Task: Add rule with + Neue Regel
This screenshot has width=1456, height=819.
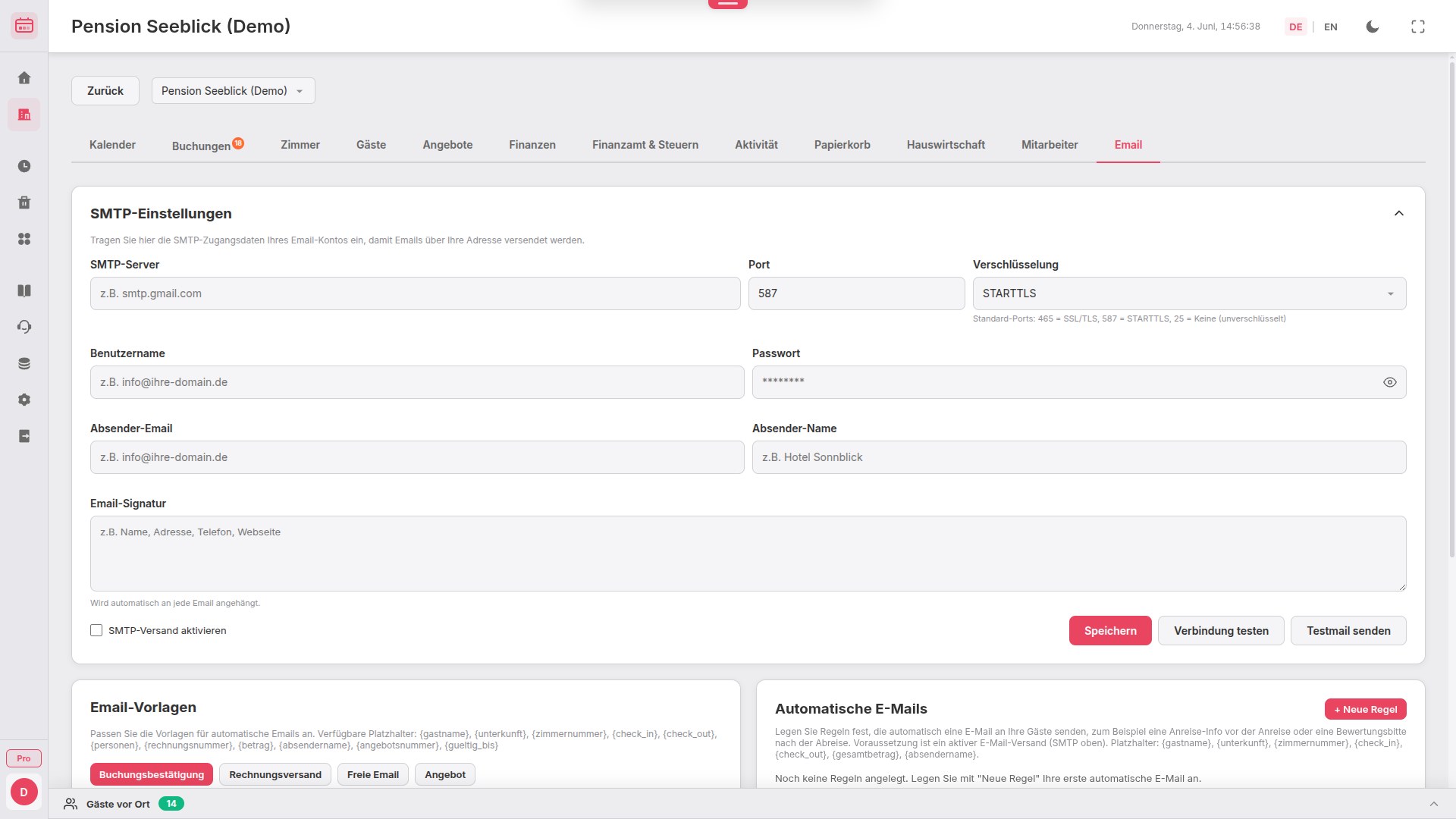Action: click(x=1366, y=710)
